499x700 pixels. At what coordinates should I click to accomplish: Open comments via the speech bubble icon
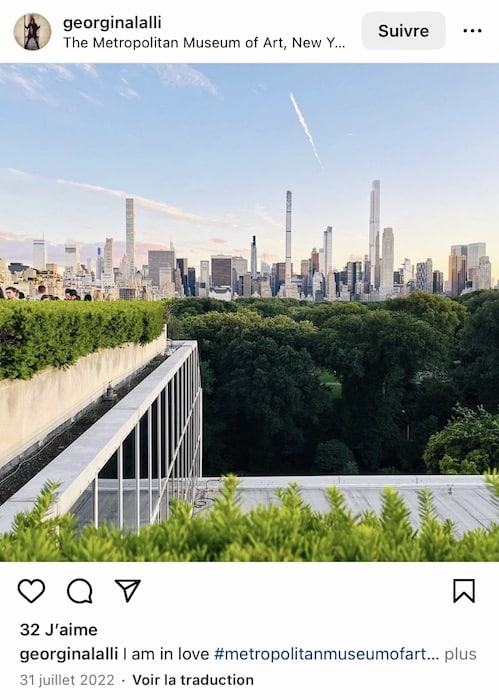point(80,591)
